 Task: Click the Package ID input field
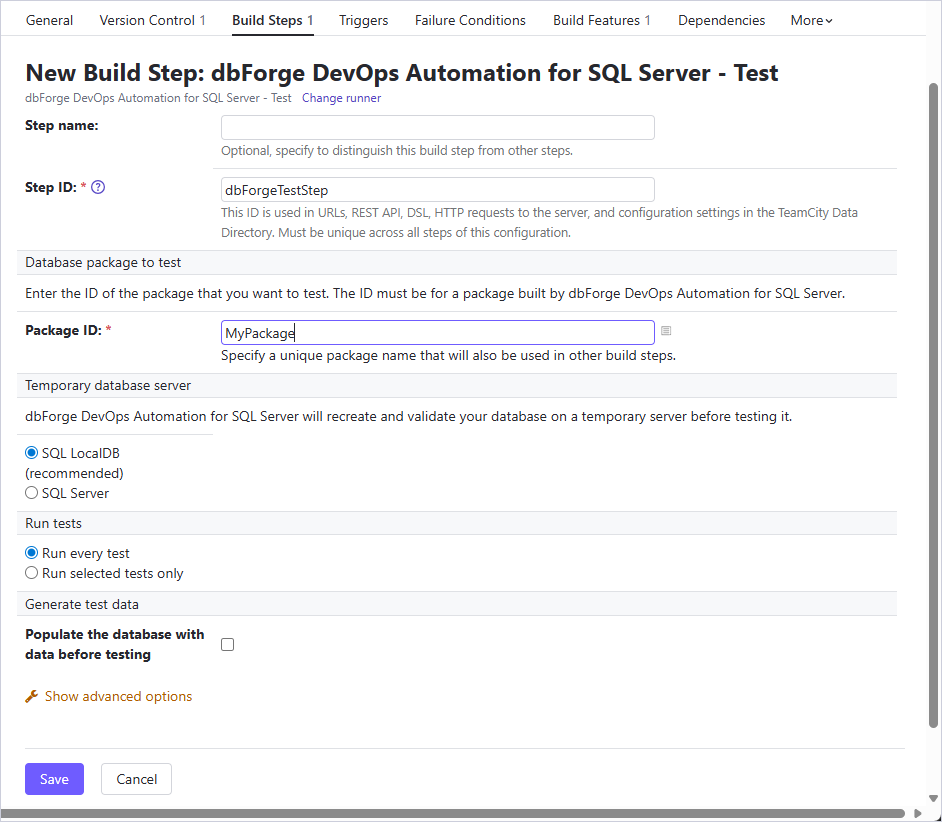(437, 332)
